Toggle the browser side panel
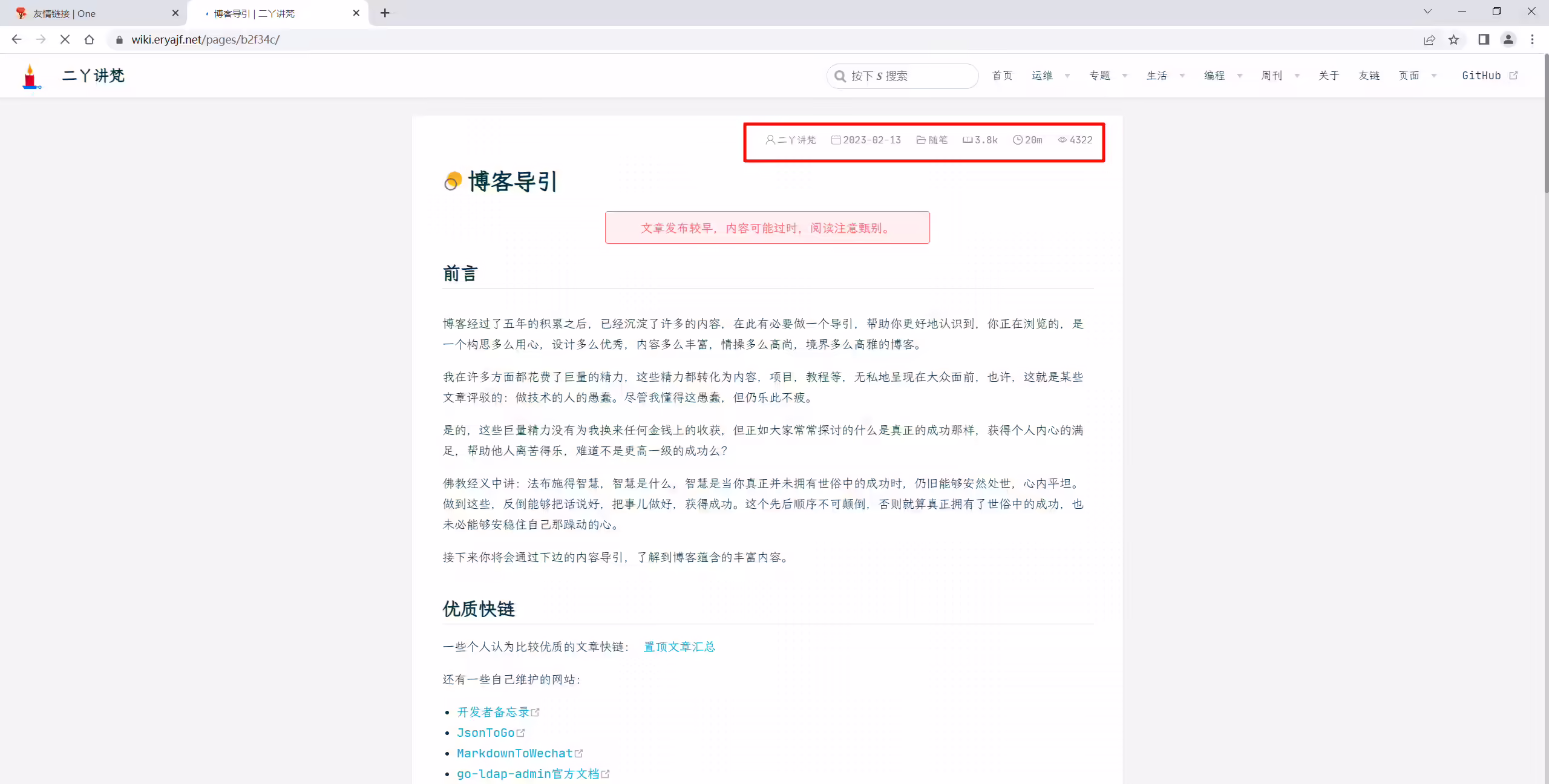Image resolution: width=1549 pixels, height=784 pixels. pyautogui.click(x=1484, y=39)
